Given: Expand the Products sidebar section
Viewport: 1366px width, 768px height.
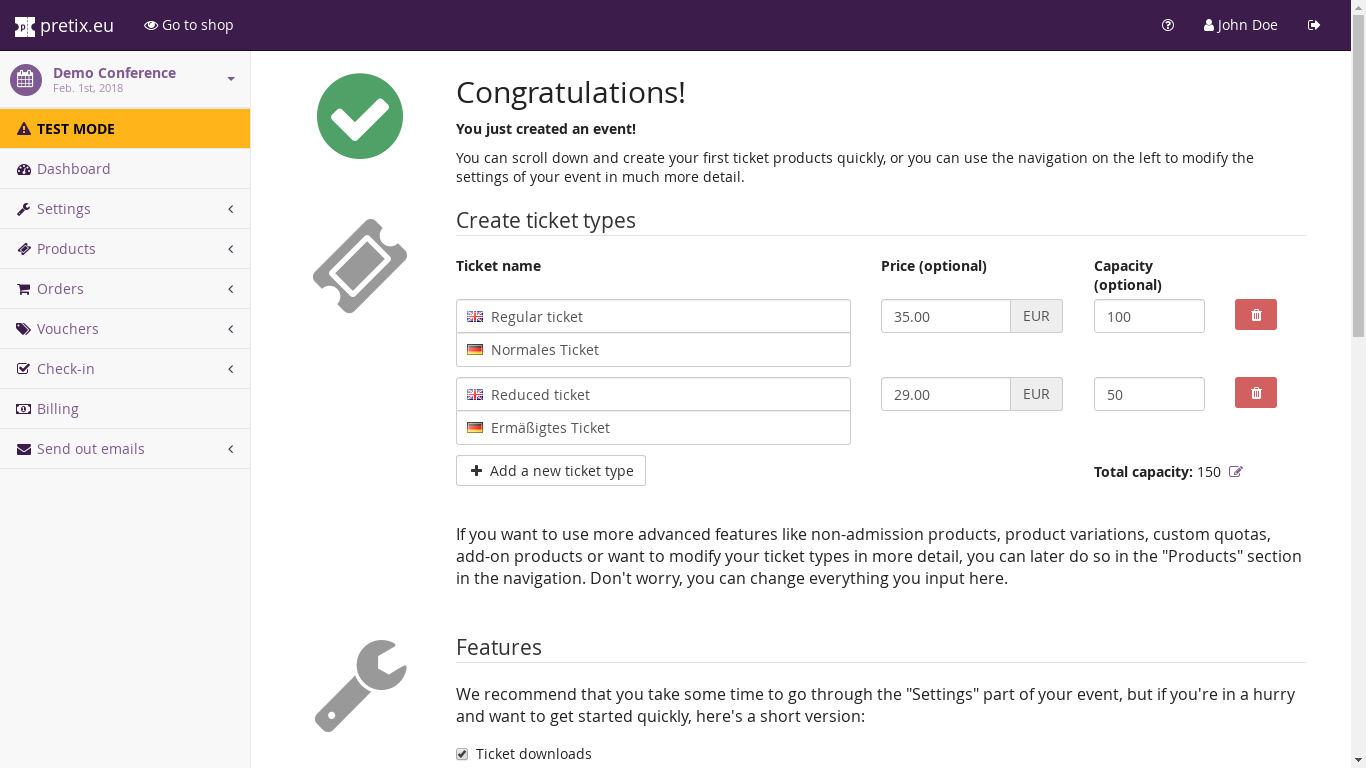Looking at the screenshot, I should [125, 249].
